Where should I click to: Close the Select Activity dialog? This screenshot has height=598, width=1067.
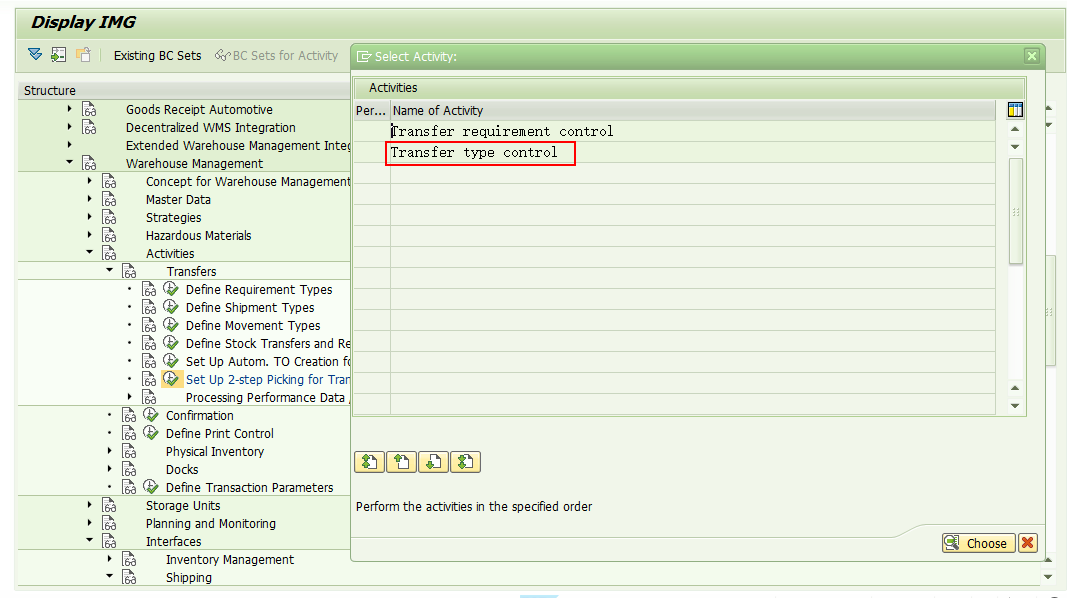pos(1032,56)
